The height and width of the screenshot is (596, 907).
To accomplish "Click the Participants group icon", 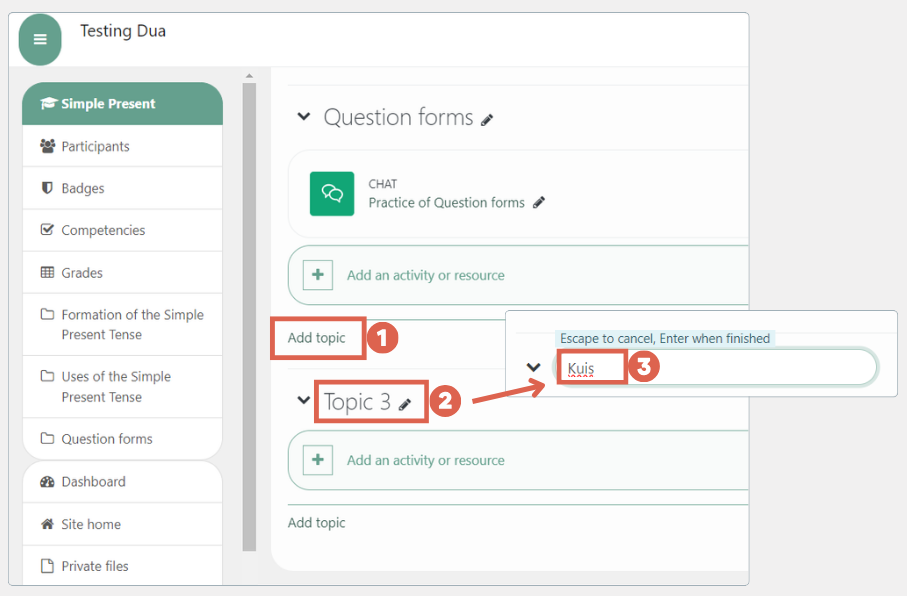I will click(x=47, y=146).
